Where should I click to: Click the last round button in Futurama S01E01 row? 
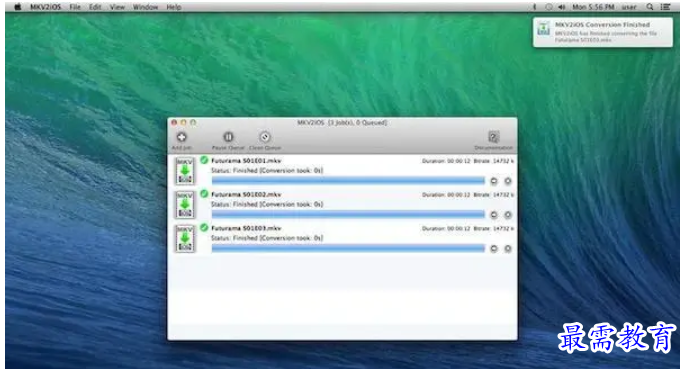point(508,181)
